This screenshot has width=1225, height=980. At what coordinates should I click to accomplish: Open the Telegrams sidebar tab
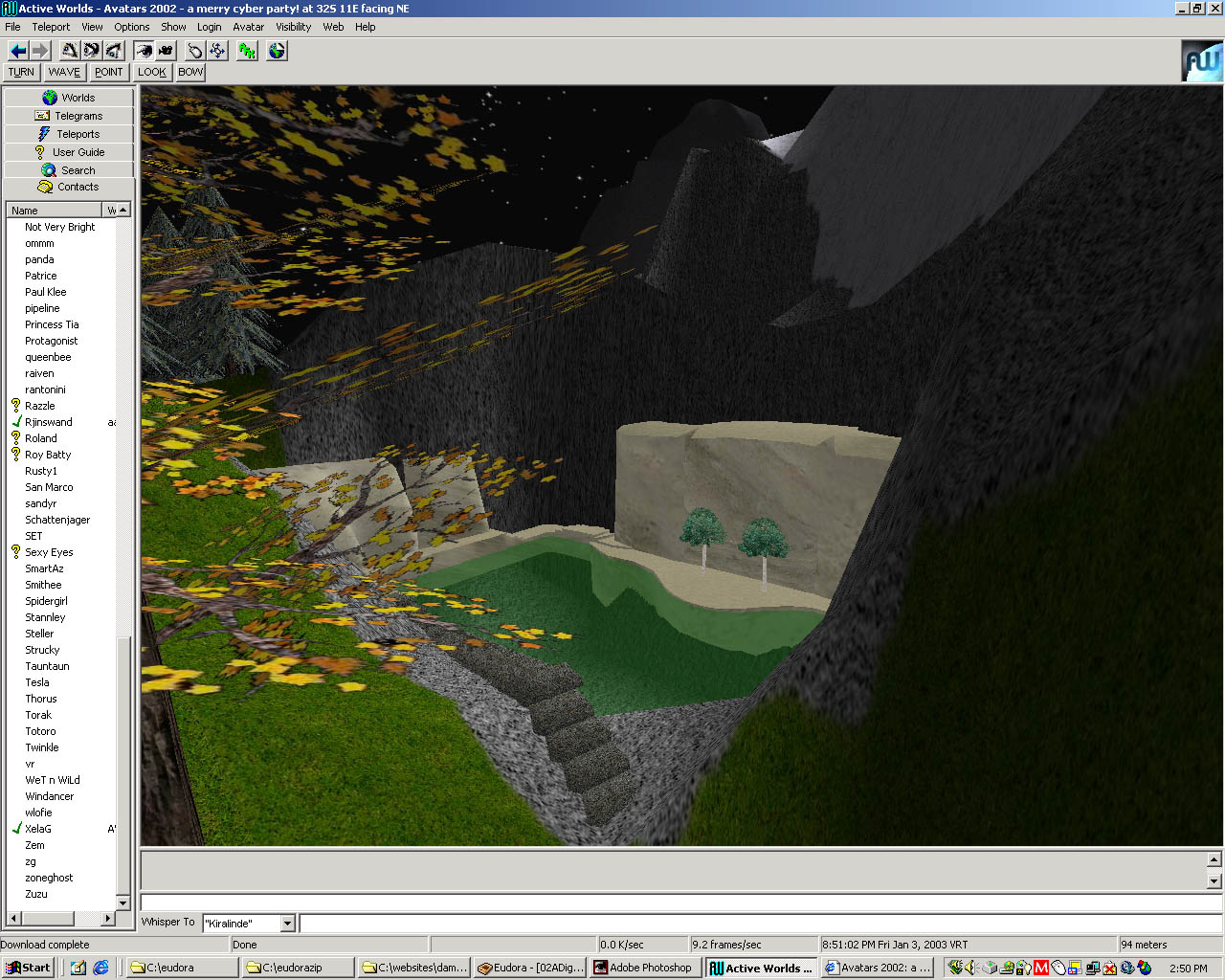coord(69,116)
